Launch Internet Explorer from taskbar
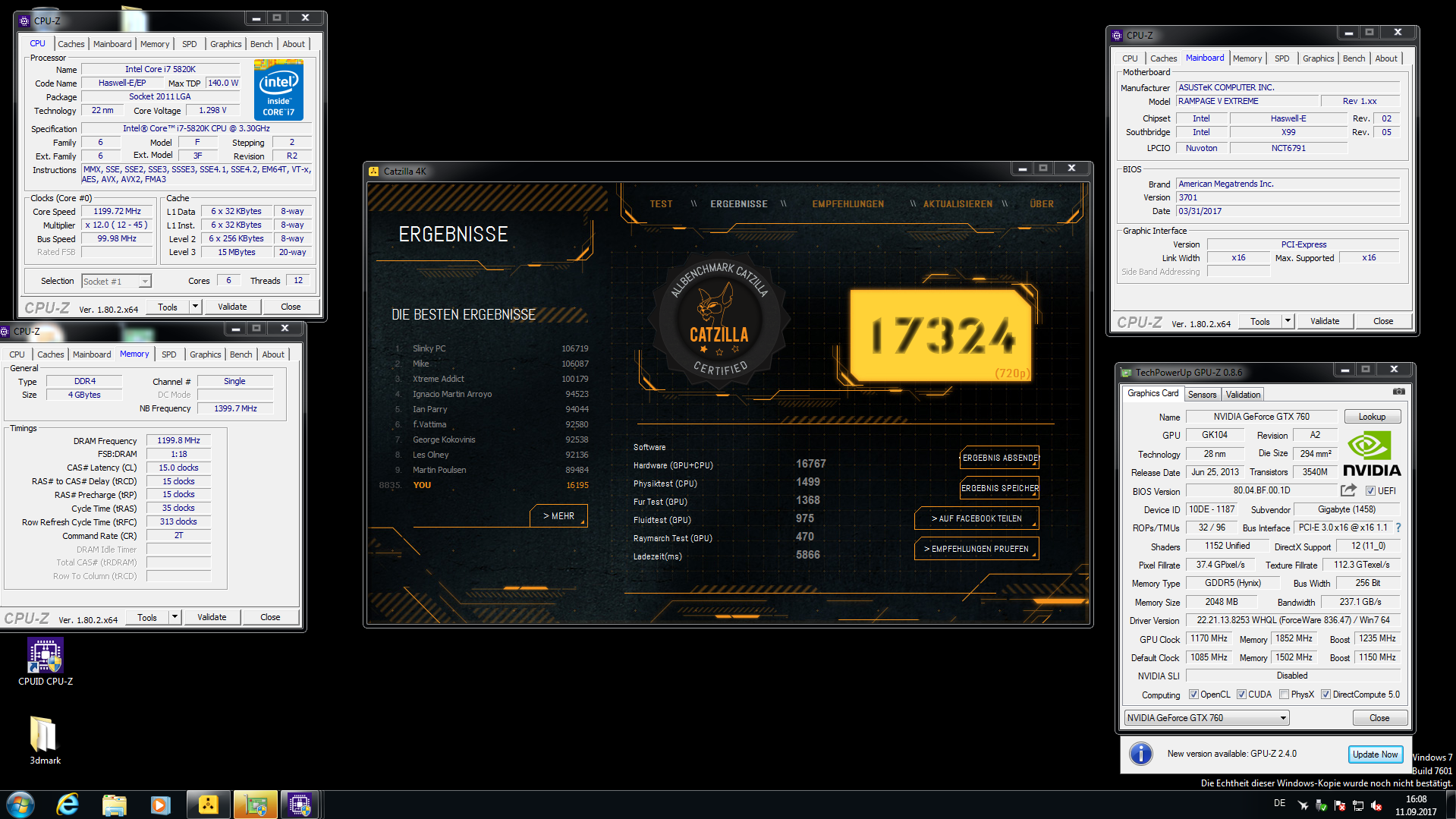This screenshot has height=819, width=1456. 68,805
